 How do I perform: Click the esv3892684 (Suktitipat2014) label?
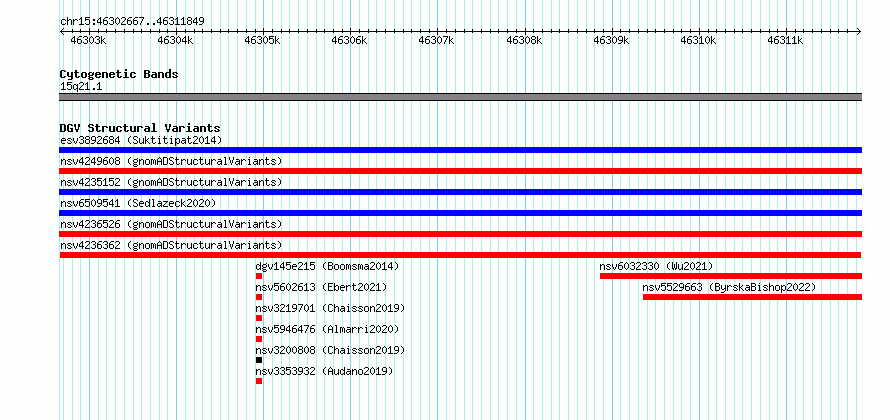(141, 140)
